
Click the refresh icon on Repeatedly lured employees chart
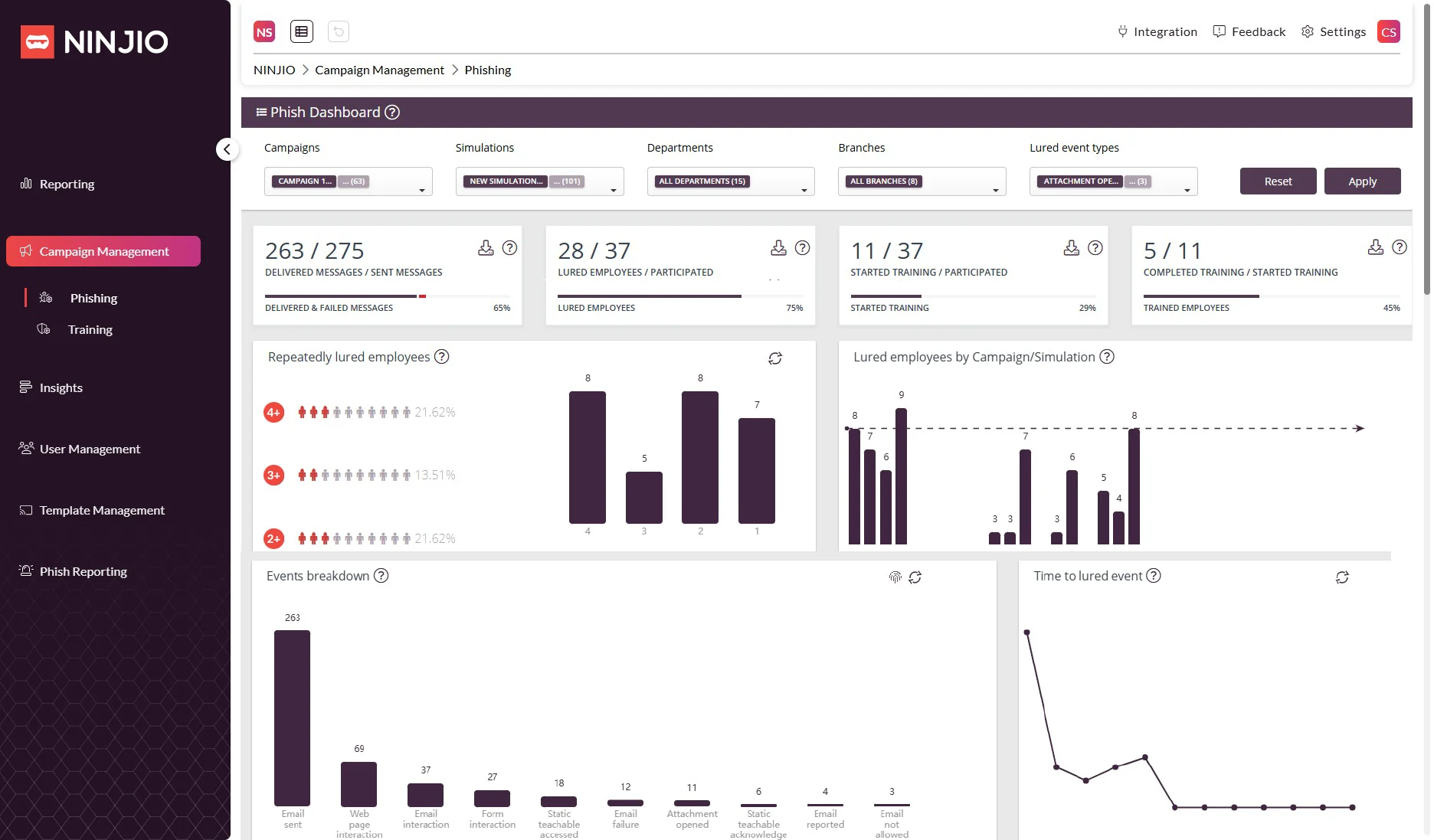775,358
